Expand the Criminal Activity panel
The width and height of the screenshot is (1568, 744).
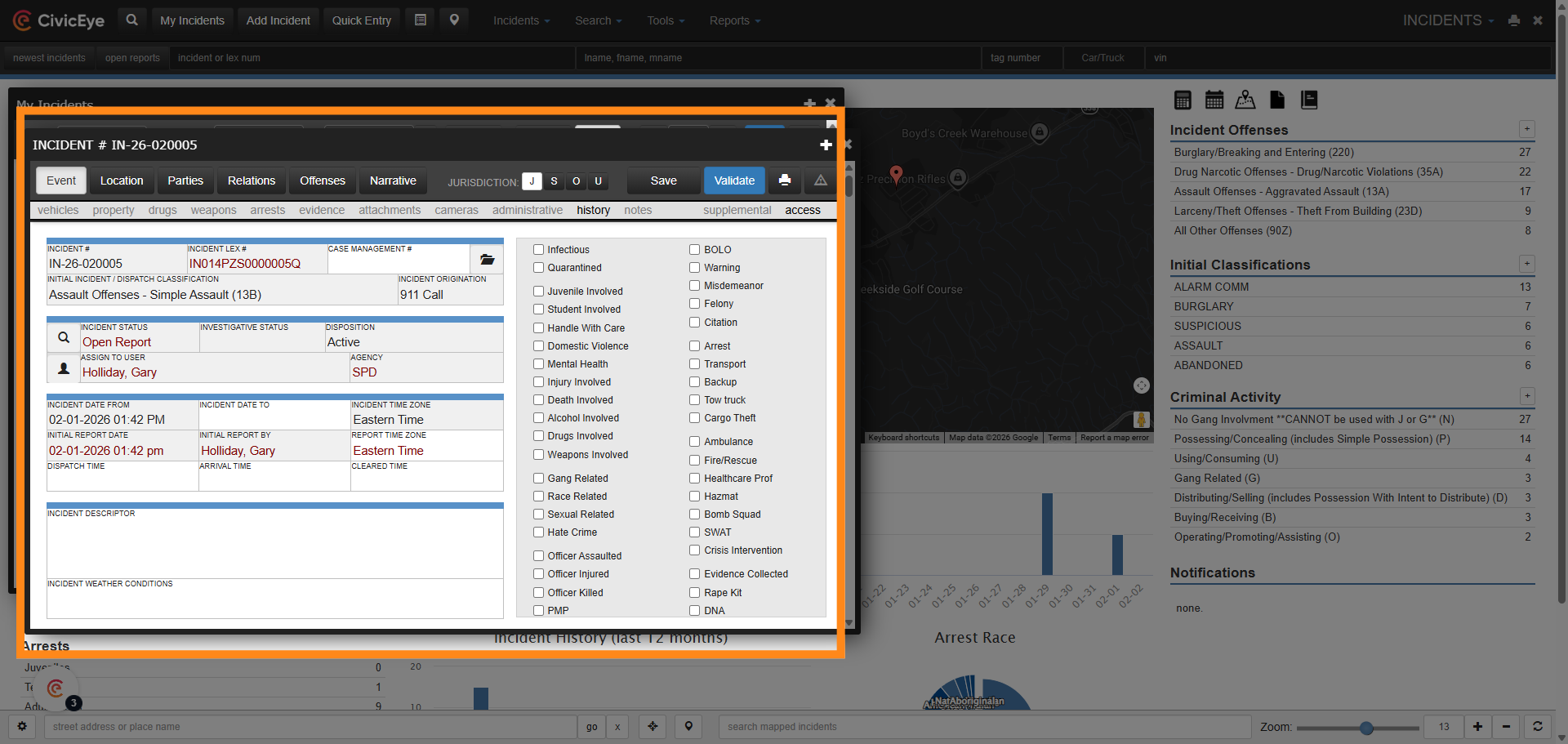pos(1527,396)
